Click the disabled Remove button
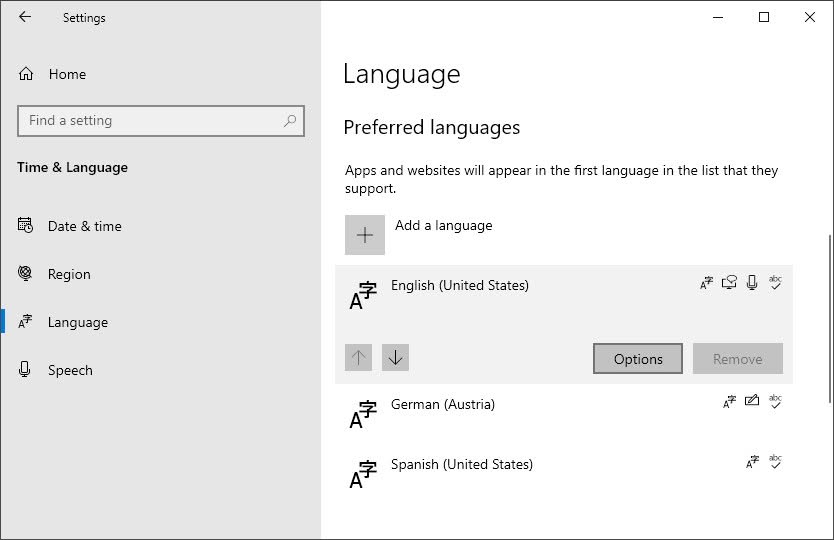Image resolution: width=834 pixels, height=540 pixels. (738, 359)
